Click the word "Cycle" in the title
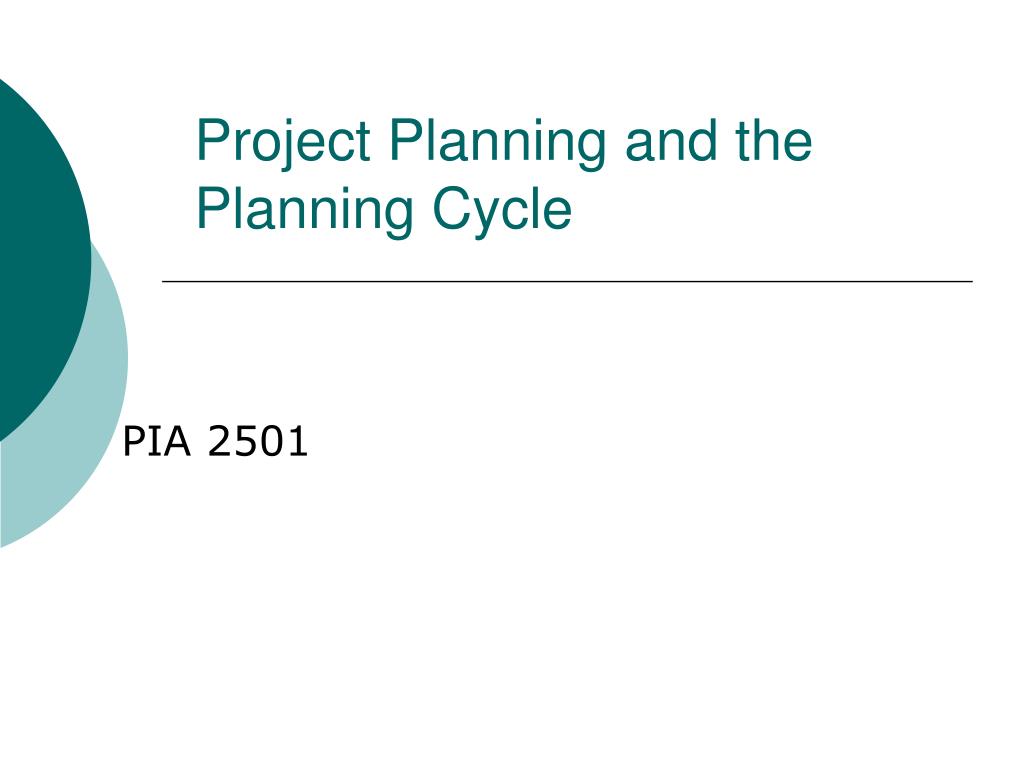Screen dimensions: 1024x768 (502, 212)
